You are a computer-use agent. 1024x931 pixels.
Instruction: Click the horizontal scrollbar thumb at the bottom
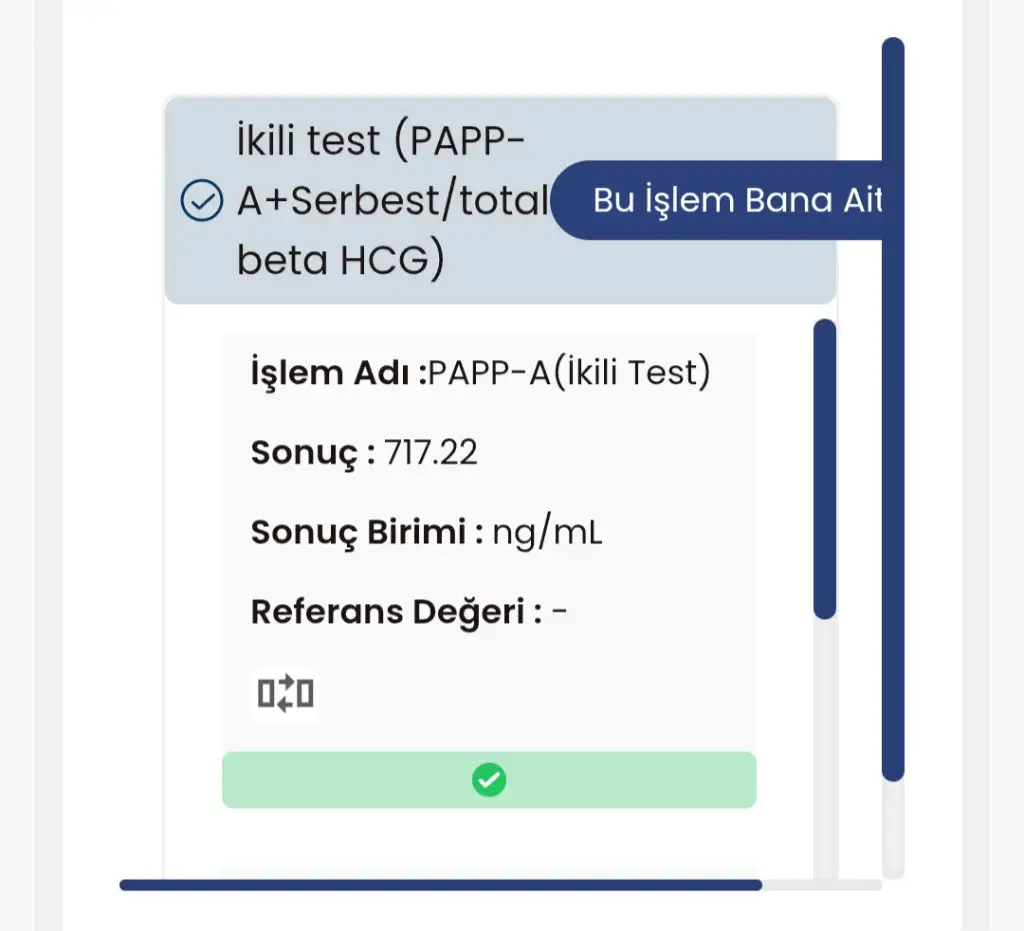click(440, 885)
